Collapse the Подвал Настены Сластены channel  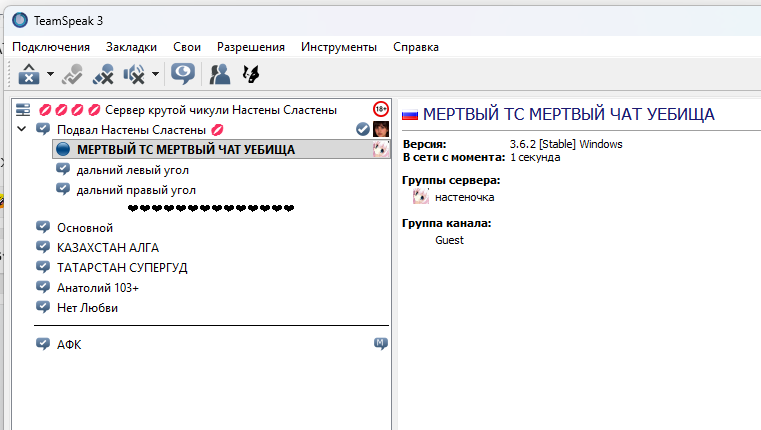(21, 129)
